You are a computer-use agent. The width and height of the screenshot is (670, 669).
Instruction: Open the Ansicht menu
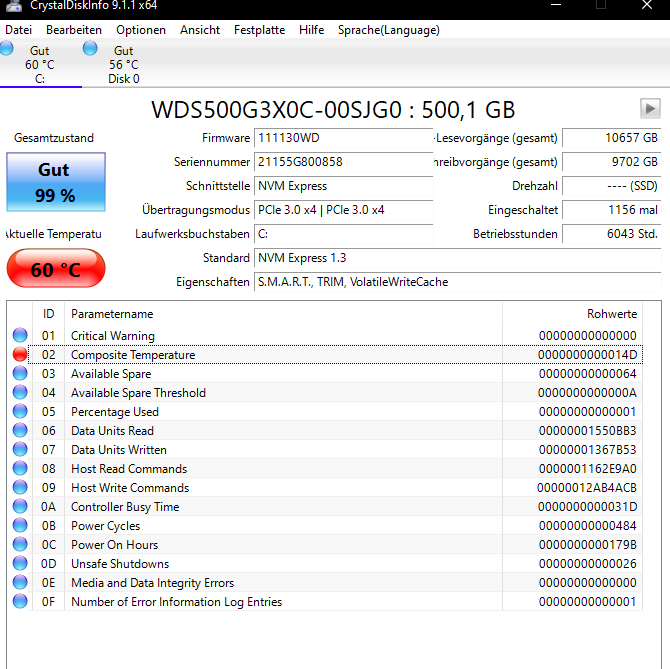[x=200, y=30]
